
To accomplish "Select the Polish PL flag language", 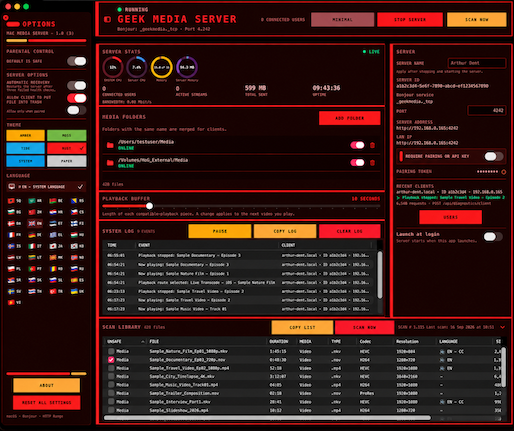I will click(x=14, y=269).
